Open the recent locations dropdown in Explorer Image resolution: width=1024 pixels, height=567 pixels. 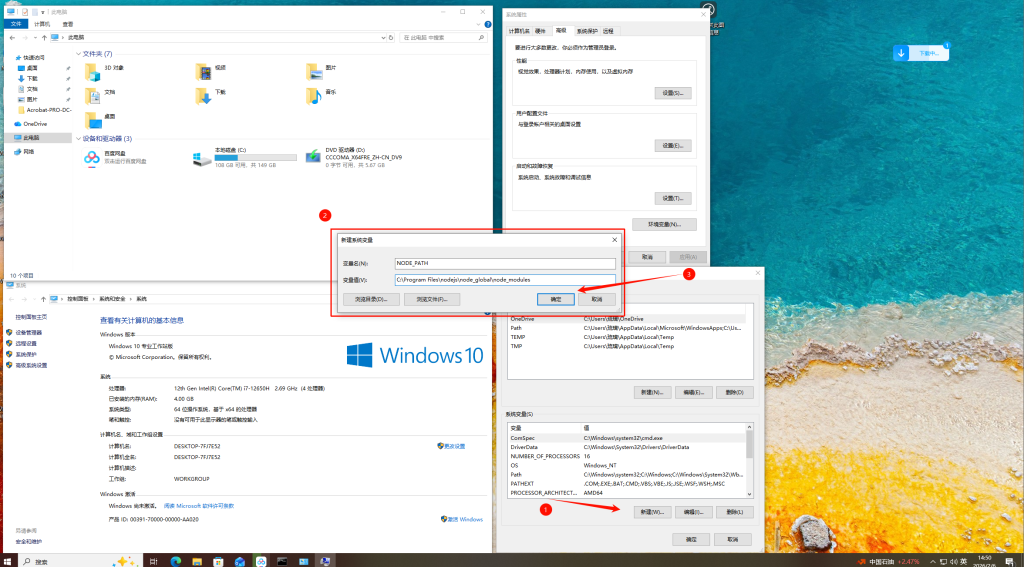coord(35,38)
